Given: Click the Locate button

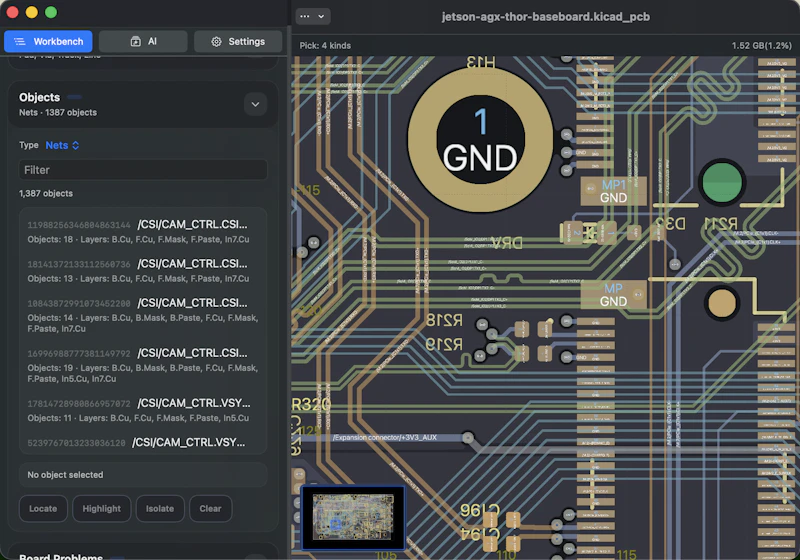Looking at the screenshot, I should (43, 508).
